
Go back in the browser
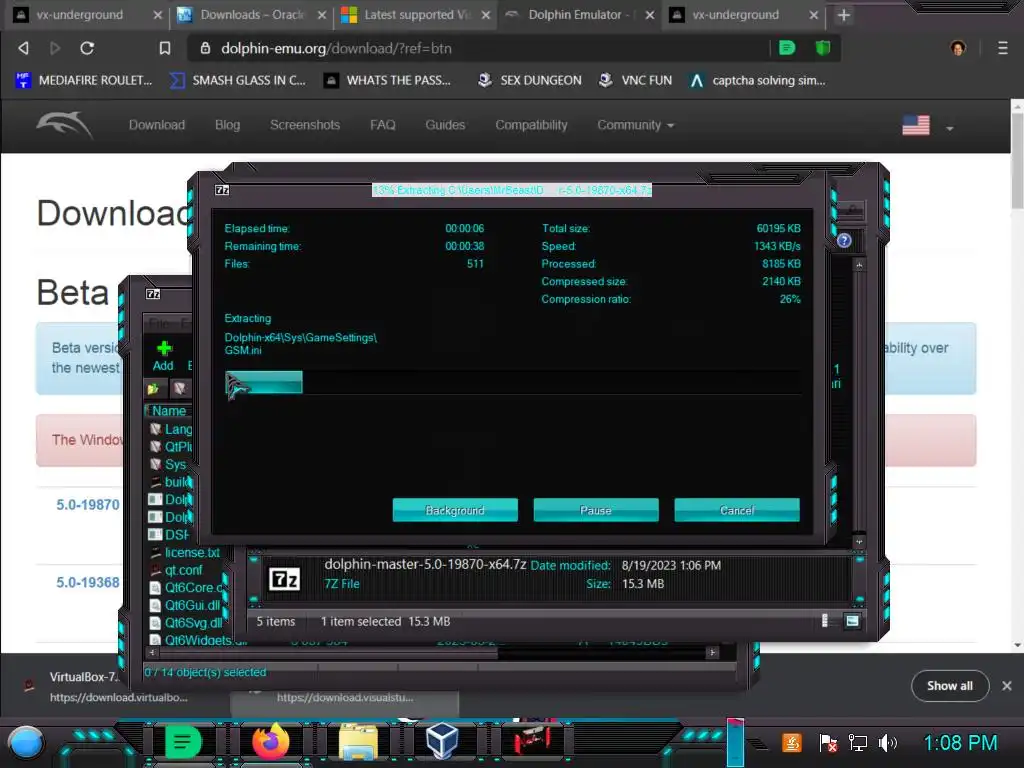pos(24,48)
